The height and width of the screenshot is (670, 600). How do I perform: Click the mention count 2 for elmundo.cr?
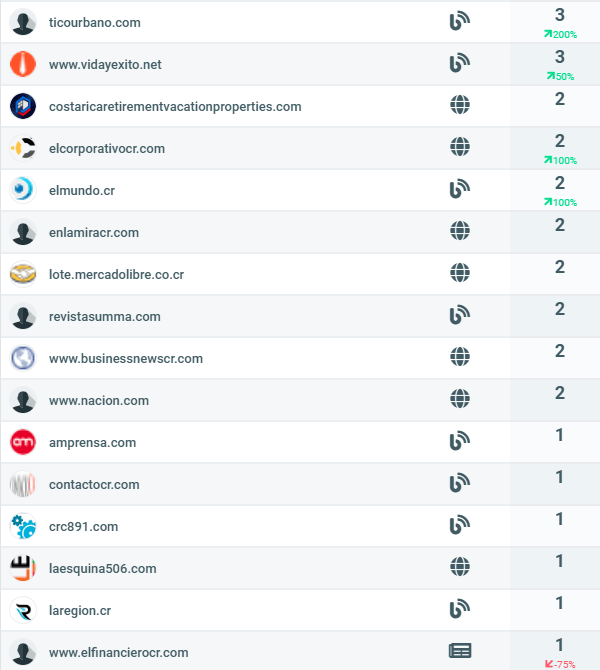tap(560, 183)
